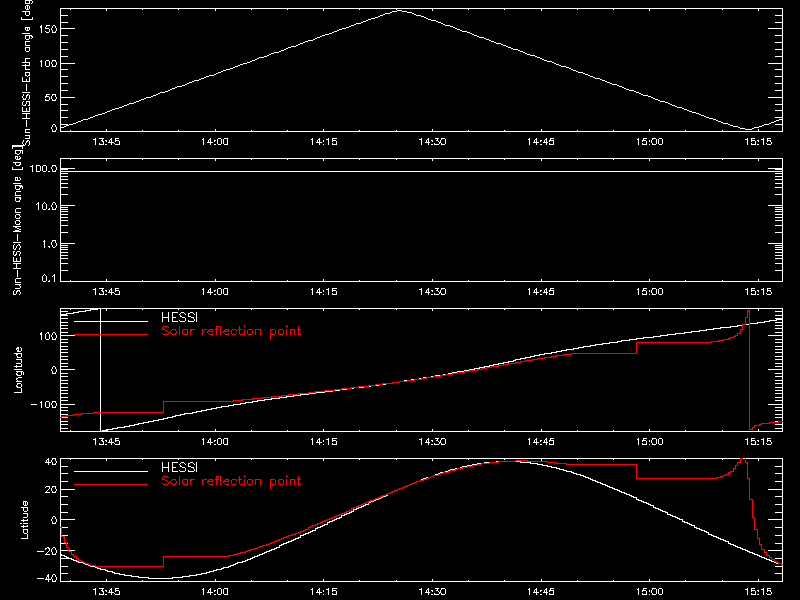Click 14:45 time label under Latitude plot
The image size is (800, 600).
(x=541, y=592)
